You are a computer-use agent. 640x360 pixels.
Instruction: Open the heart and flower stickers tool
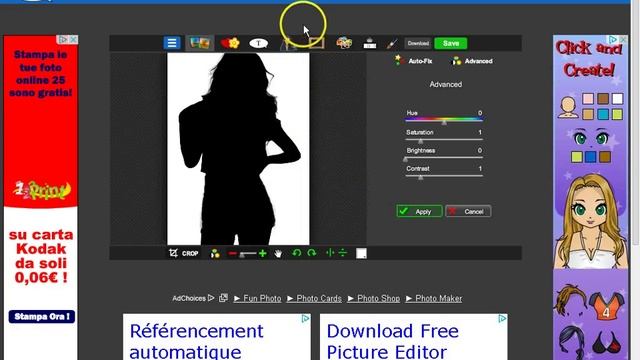pos(230,43)
